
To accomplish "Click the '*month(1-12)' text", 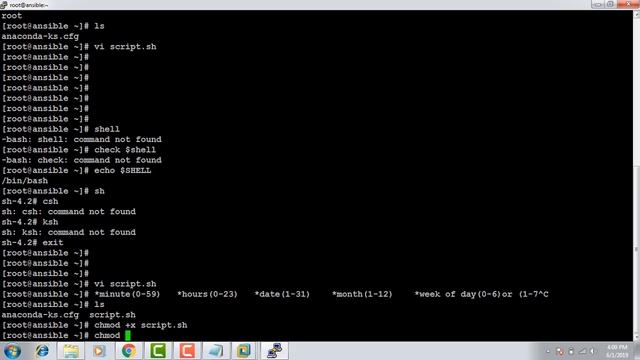I will (x=362, y=294).
